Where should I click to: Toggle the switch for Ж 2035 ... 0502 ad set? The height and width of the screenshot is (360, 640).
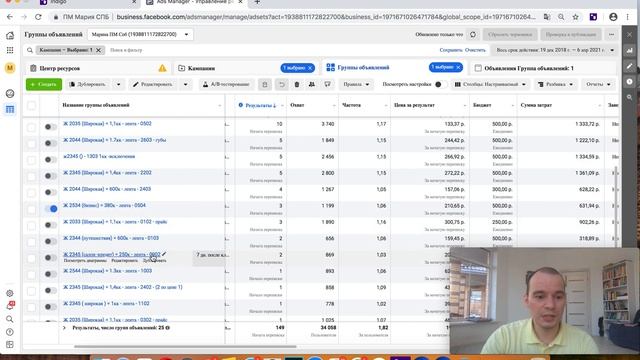click(x=50, y=127)
